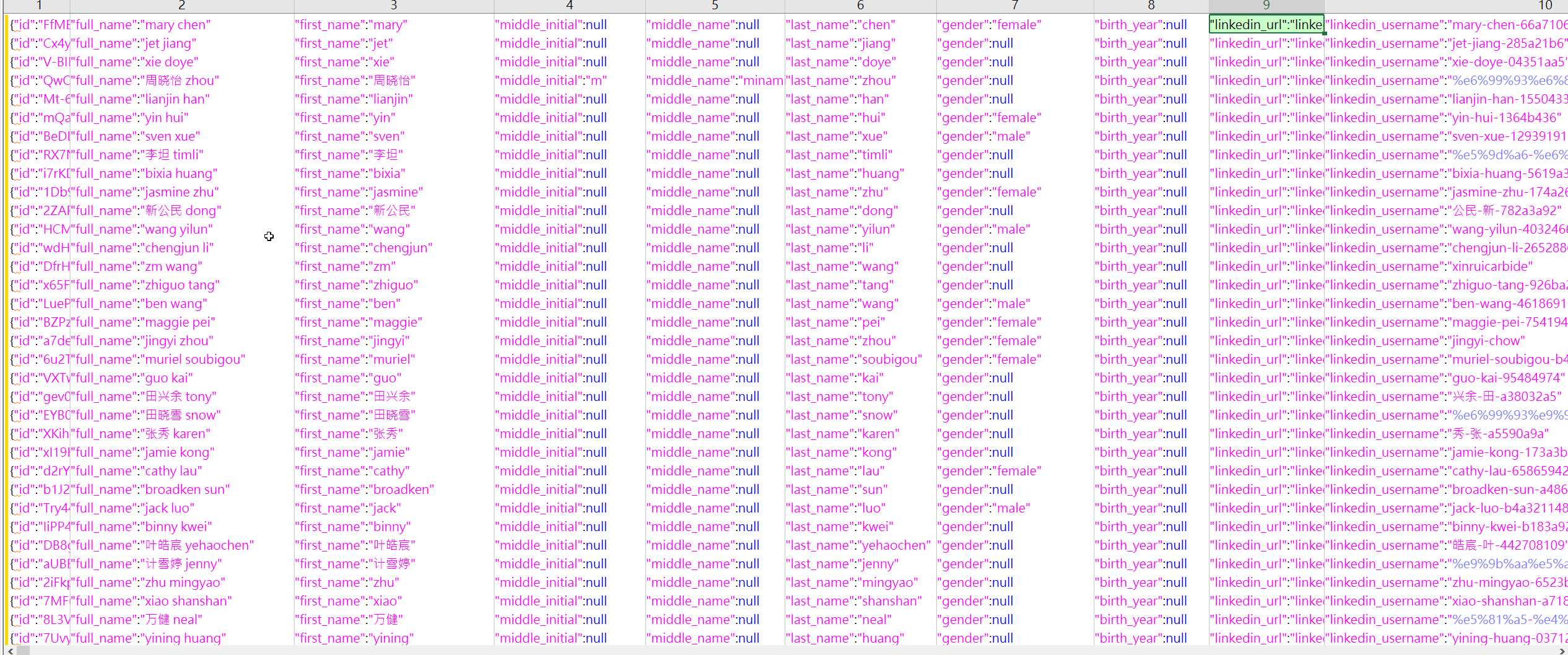
Task: Click the full_name "wang yilun" cell
Action: (x=182, y=229)
